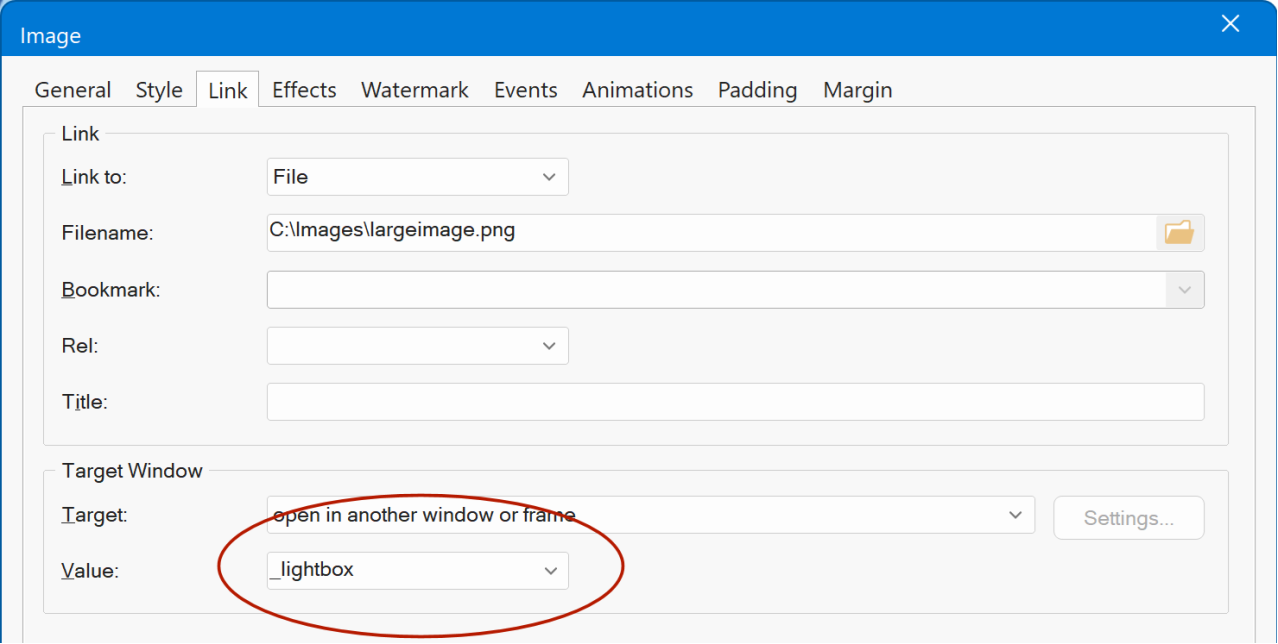Image resolution: width=1278 pixels, height=644 pixels.
Task: Close the Image dialog window
Action: (x=1230, y=24)
